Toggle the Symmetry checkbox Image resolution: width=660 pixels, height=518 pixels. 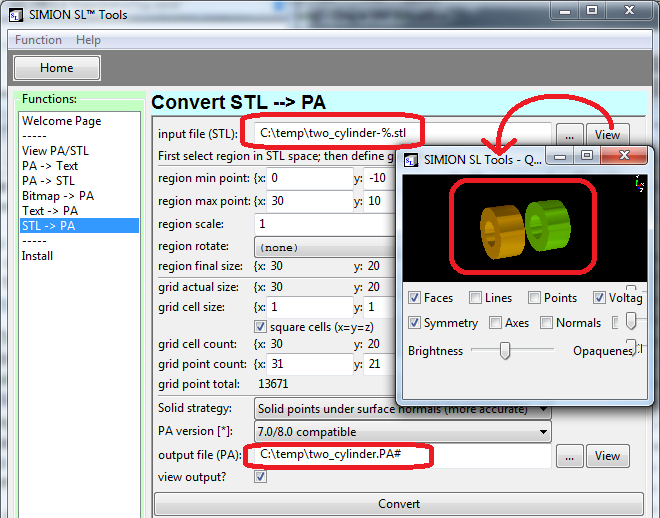414,323
